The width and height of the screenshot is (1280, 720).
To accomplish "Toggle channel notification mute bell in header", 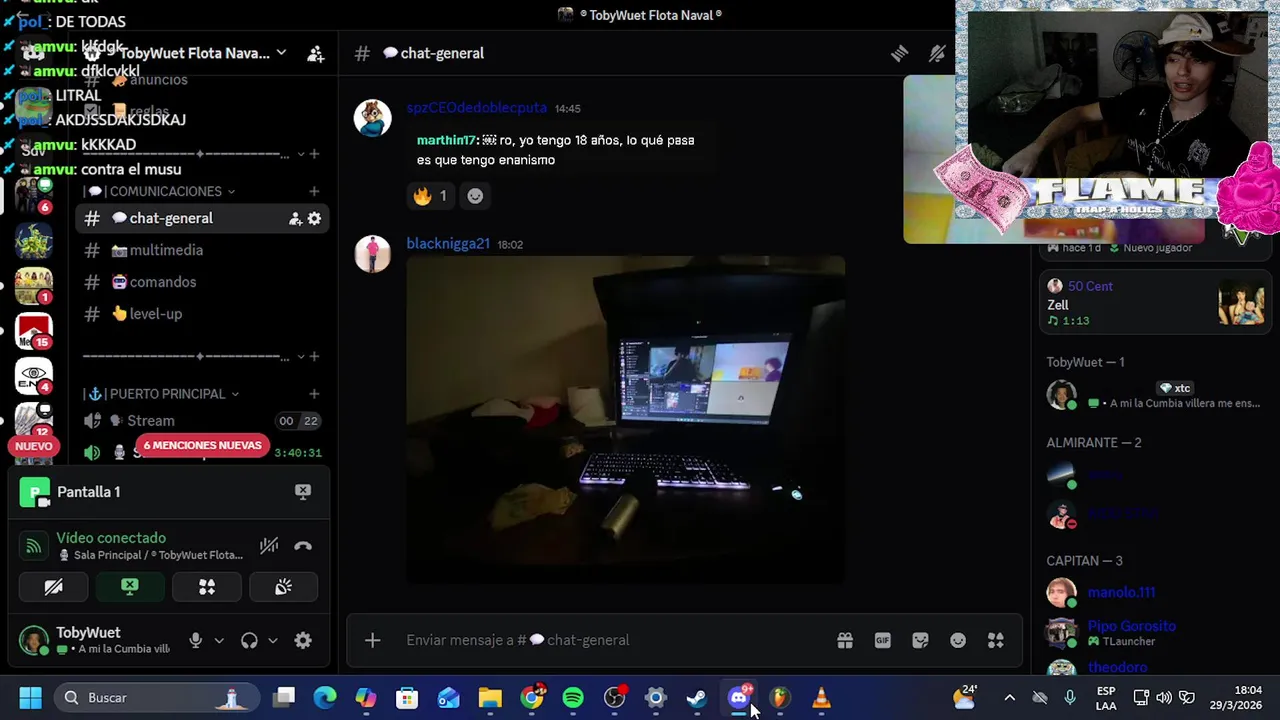I will 937,54.
